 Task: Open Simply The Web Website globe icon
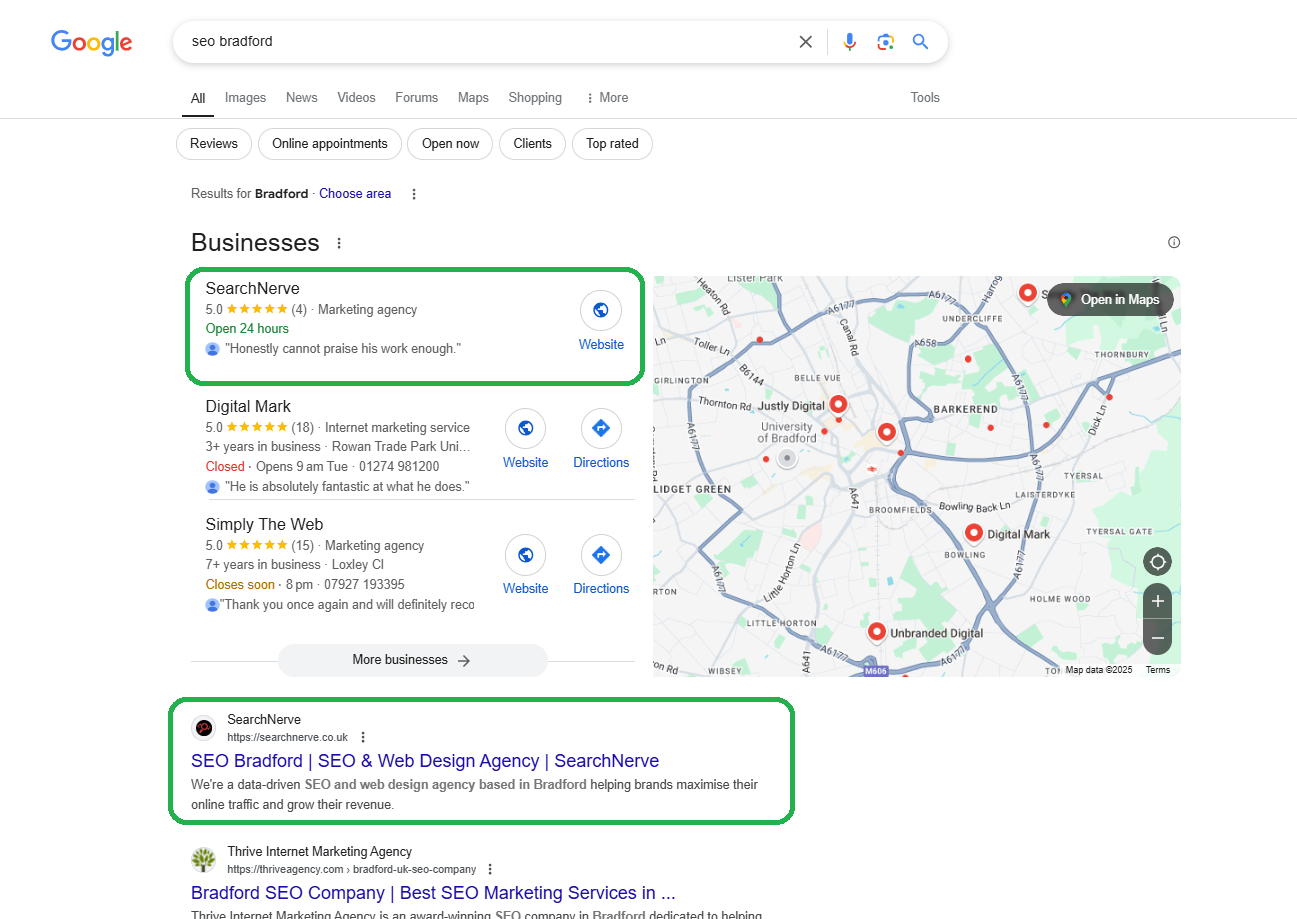tap(525, 555)
